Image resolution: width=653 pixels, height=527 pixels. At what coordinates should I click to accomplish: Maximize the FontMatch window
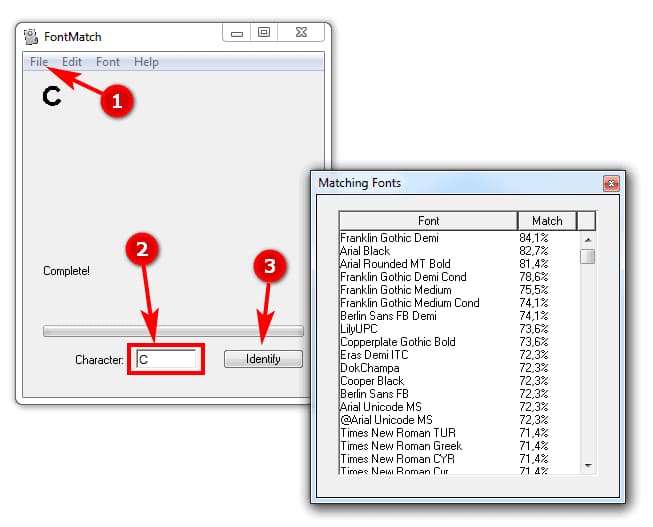pos(264,33)
